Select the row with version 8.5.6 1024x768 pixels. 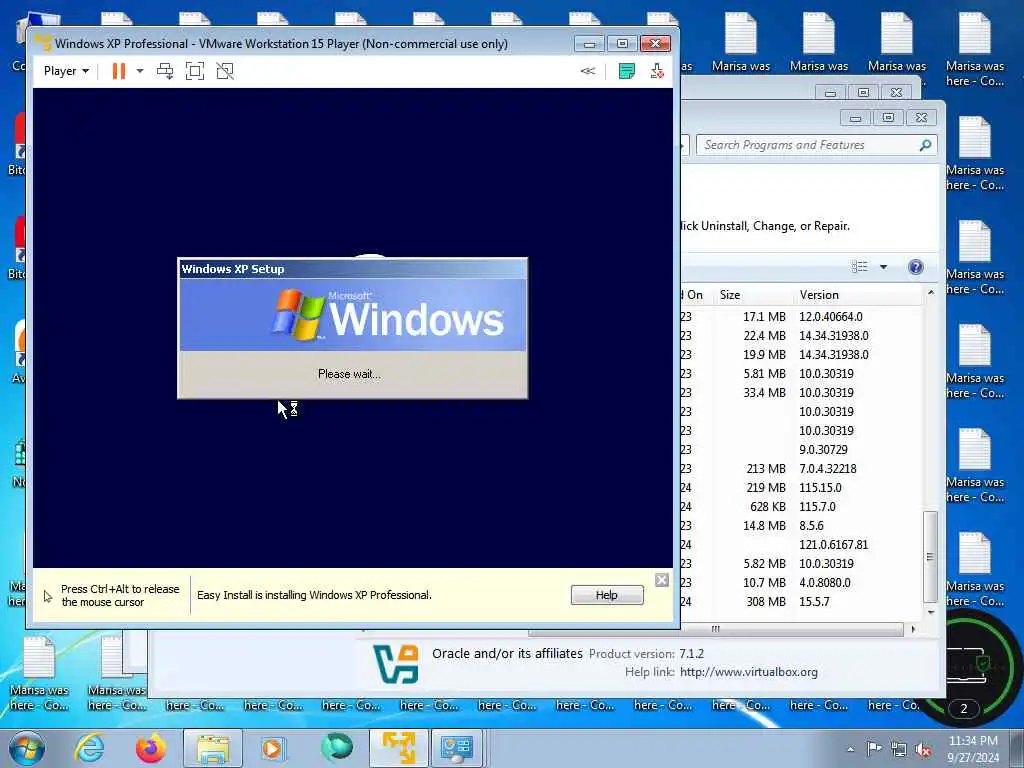(801, 525)
